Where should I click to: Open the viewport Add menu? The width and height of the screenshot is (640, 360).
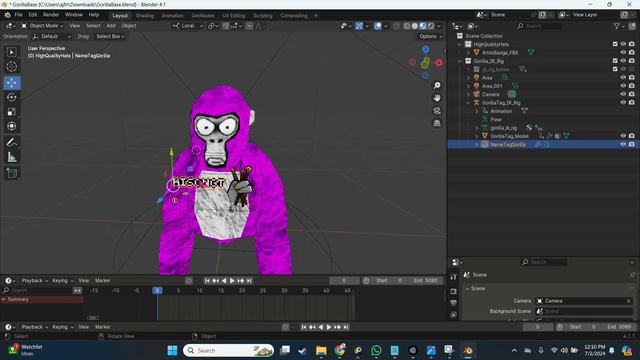[x=111, y=26]
